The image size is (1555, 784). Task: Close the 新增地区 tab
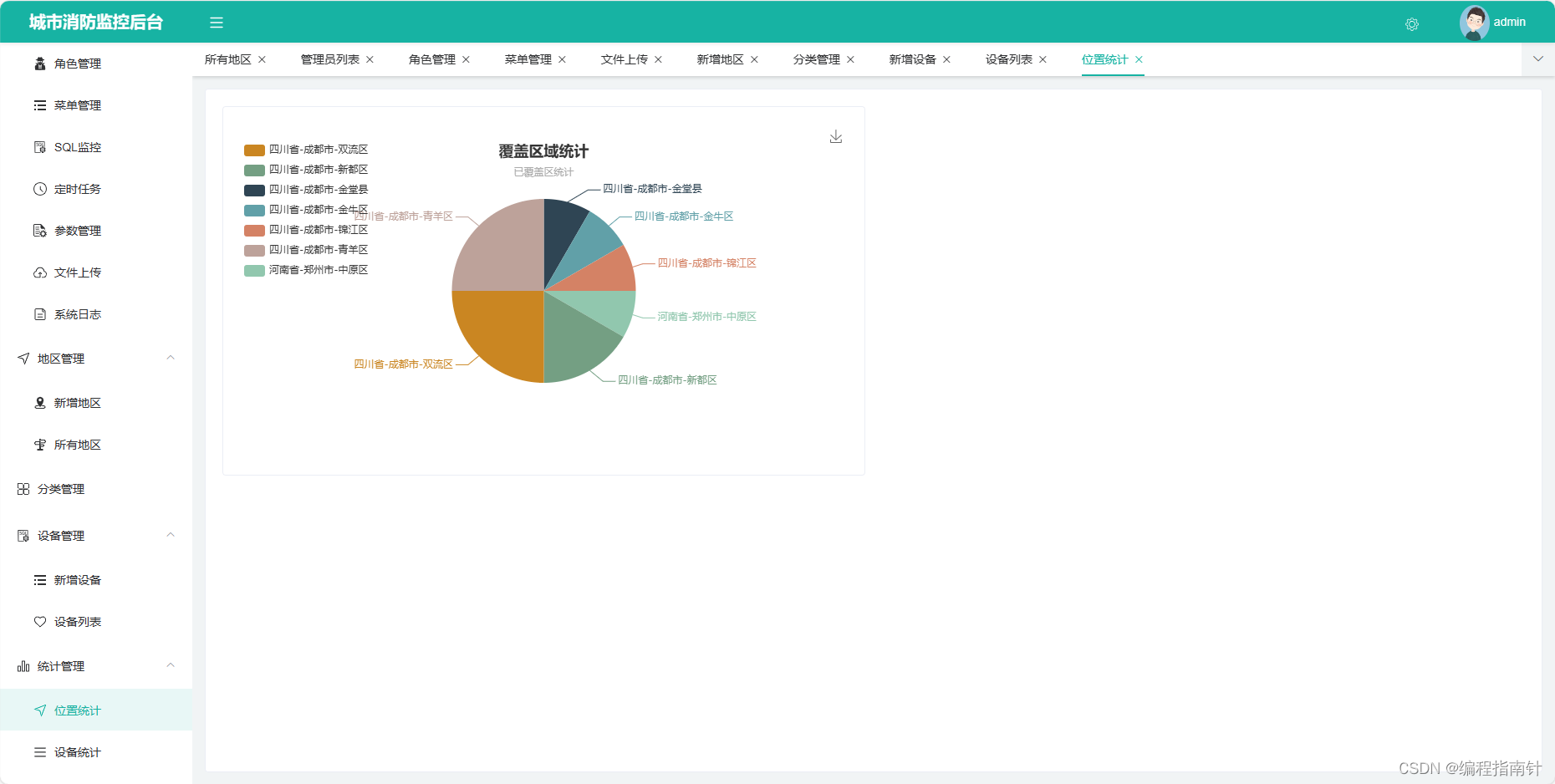[x=754, y=59]
